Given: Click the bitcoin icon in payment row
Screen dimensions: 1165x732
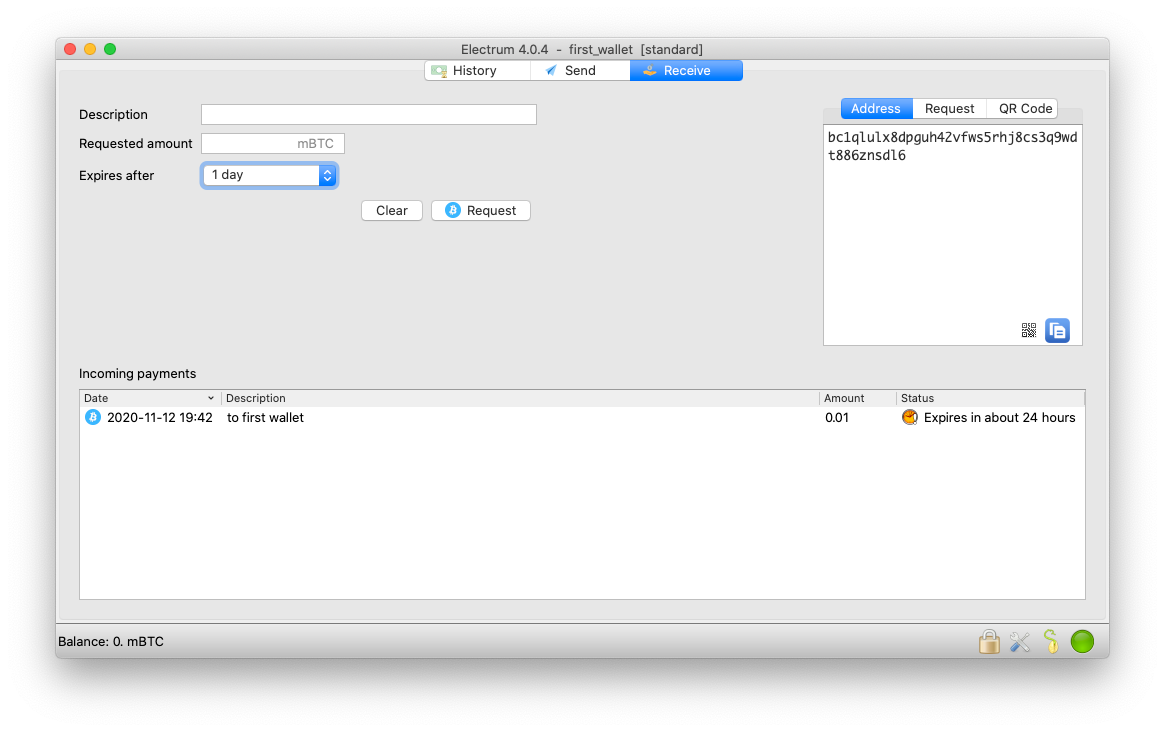Looking at the screenshot, I should 93,418.
